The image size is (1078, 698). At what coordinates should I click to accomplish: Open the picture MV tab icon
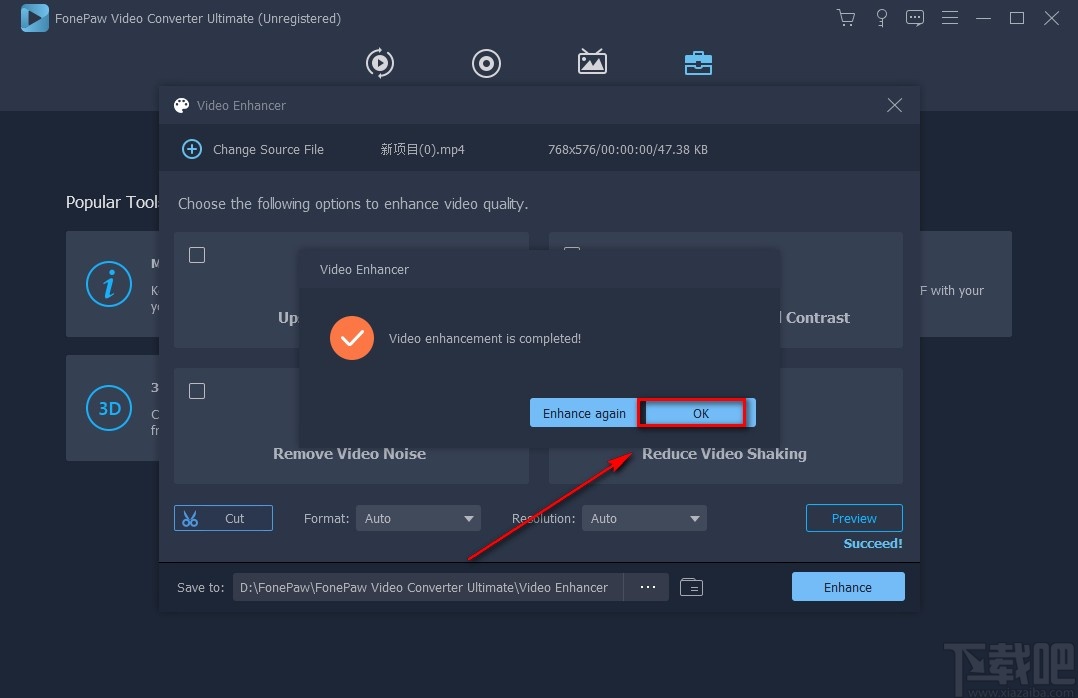[x=592, y=62]
